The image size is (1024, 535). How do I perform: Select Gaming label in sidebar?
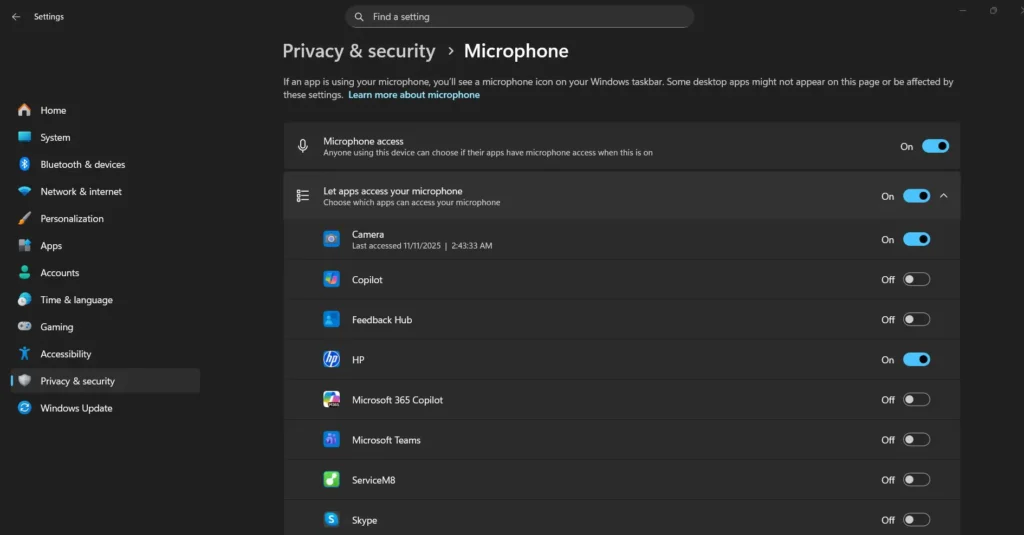pyautogui.click(x=57, y=327)
